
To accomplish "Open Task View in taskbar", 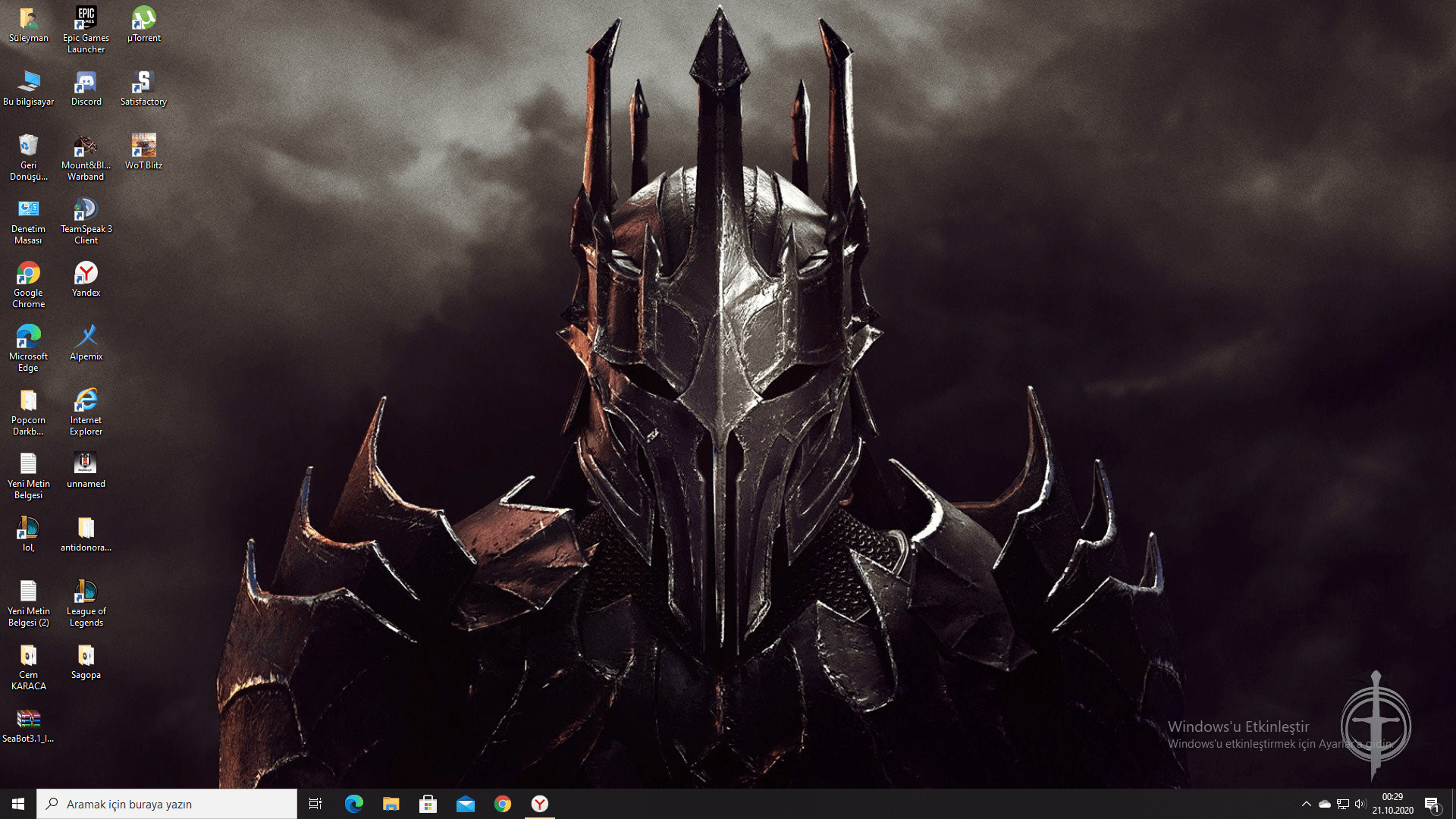I will (x=315, y=804).
